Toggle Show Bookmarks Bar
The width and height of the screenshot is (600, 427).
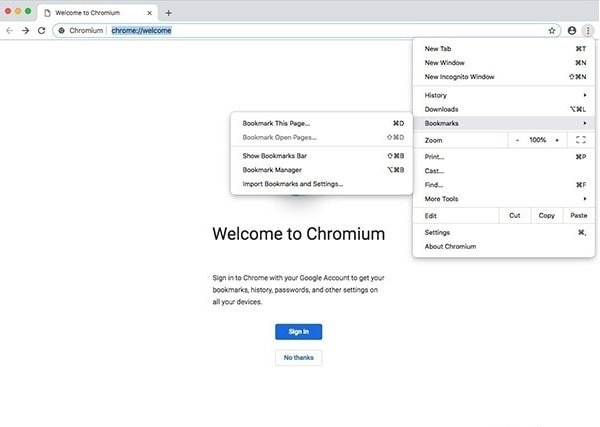[322, 156]
